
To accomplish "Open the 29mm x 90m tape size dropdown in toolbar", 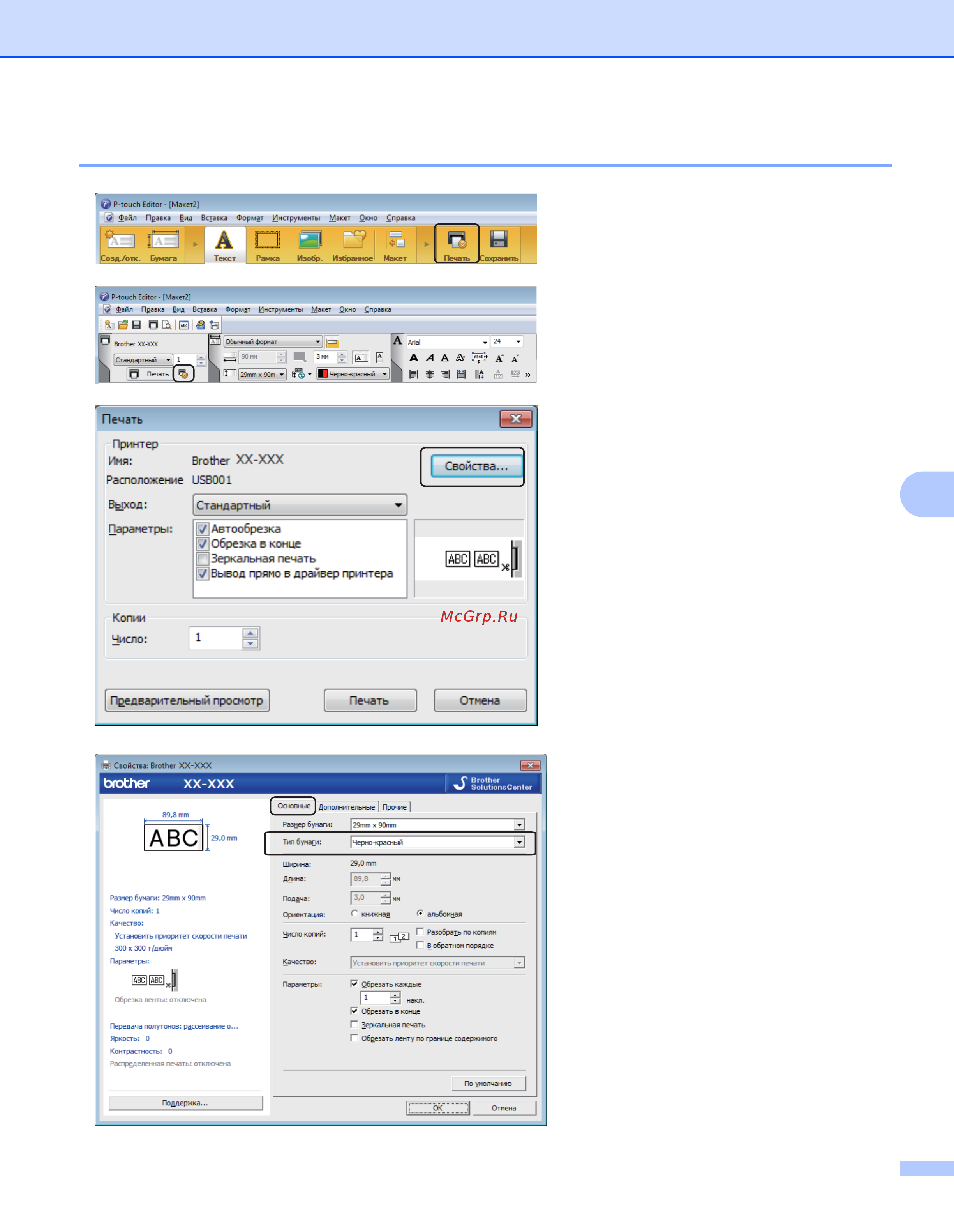I will (262, 375).
